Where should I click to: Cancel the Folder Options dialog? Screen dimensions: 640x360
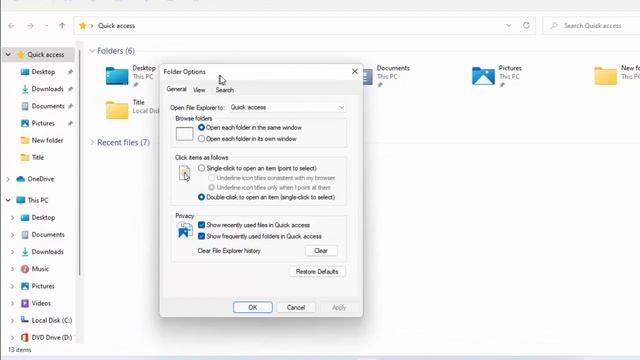pos(296,307)
